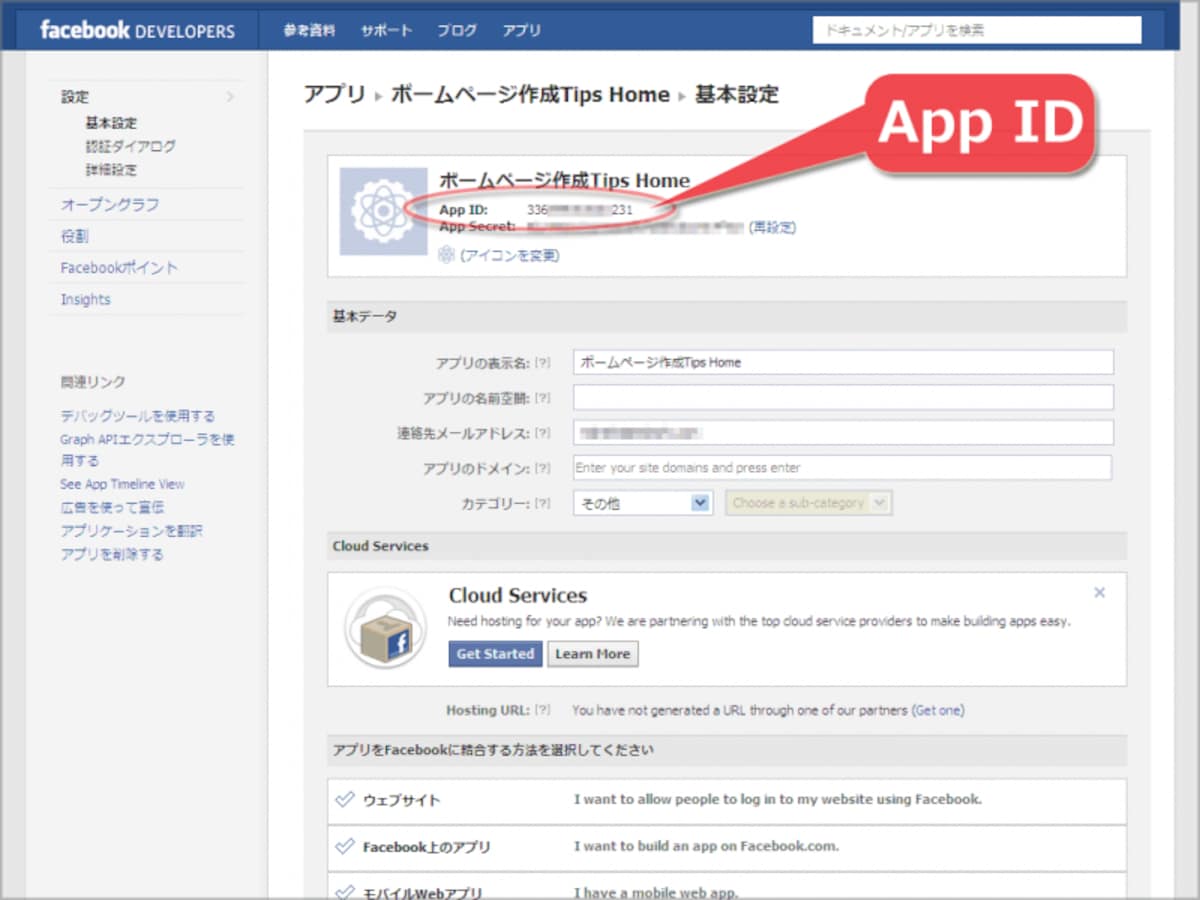Click the アプリのドメイン input field
This screenshot has height=900, width=1200.
coord(842,467)
